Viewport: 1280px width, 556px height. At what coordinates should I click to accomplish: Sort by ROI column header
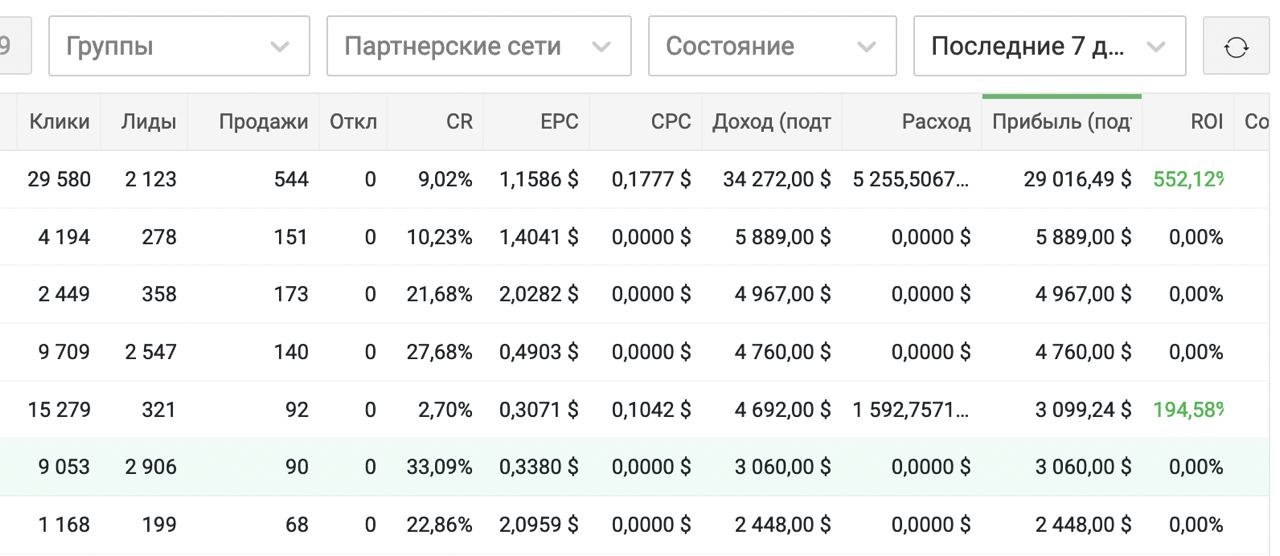click(x=1207, y=122)
